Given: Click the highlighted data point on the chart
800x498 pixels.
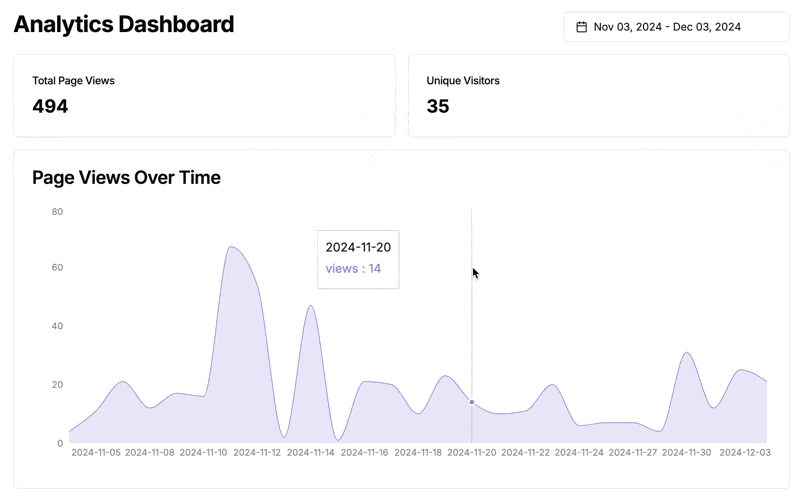Looking at the screenshot, I should coord(472,402).
